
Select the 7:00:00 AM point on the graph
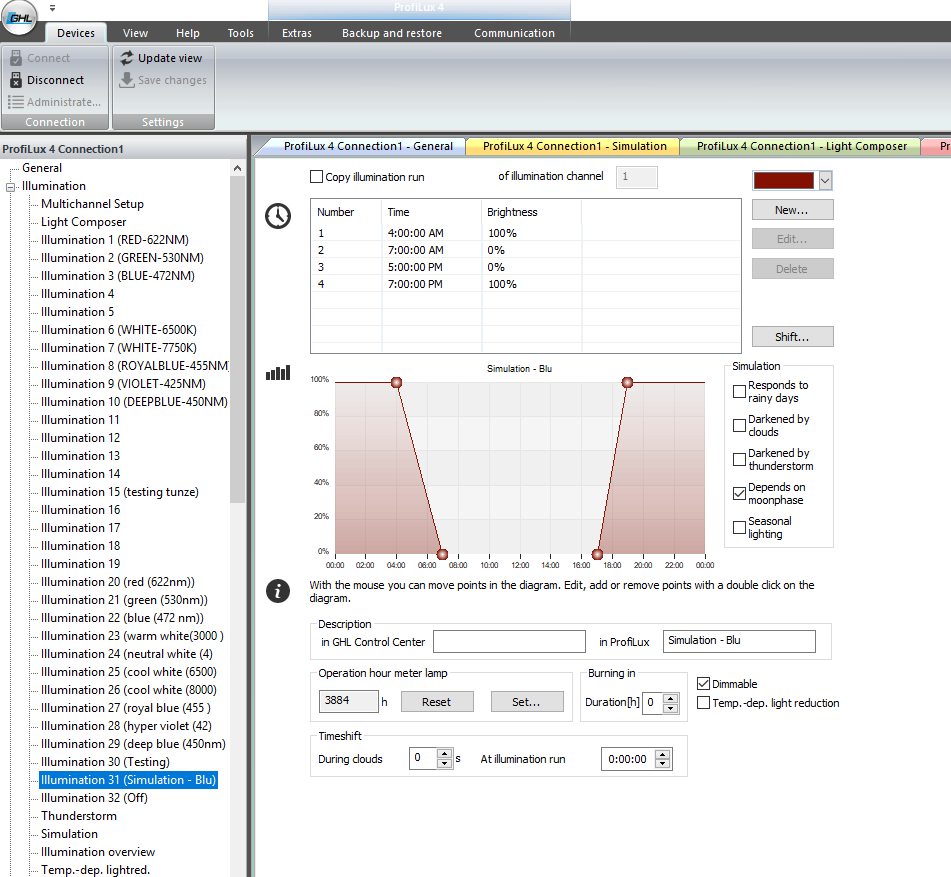pos(443,554)
